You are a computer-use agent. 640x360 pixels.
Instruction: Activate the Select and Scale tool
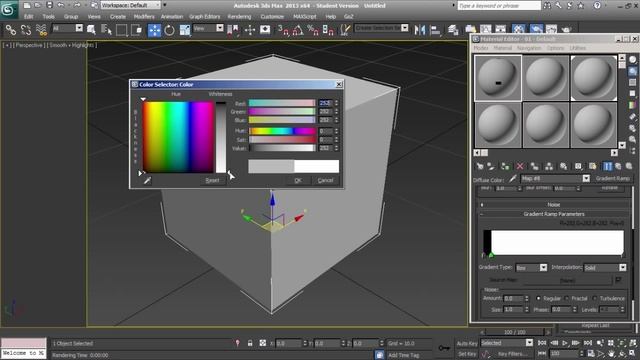(185, 30)
